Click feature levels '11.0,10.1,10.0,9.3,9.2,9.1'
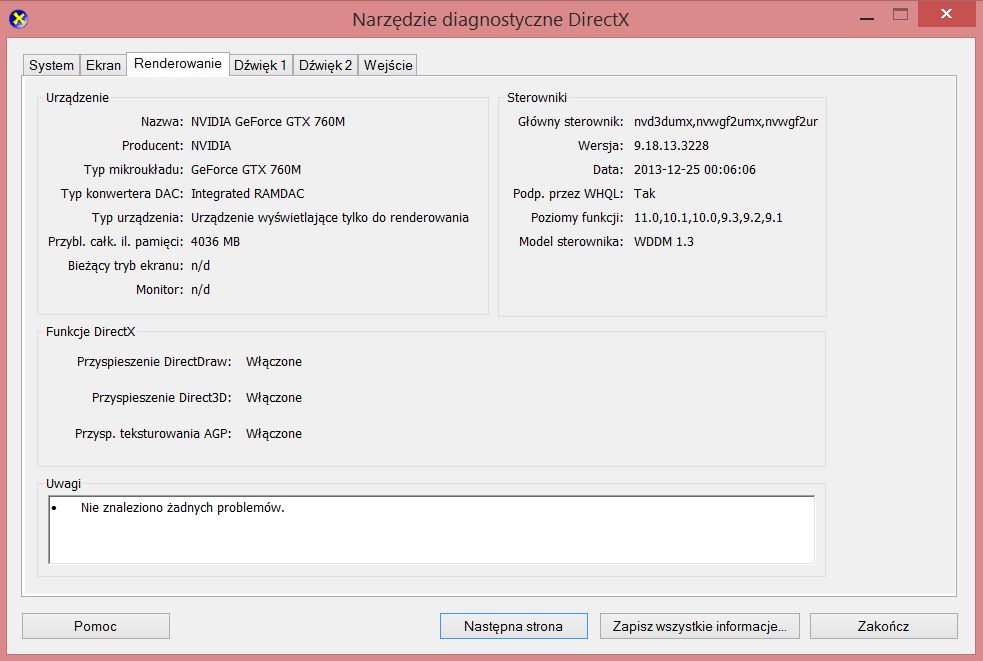The width and height of the screenshot is (983, 661). tap(708, 218)
